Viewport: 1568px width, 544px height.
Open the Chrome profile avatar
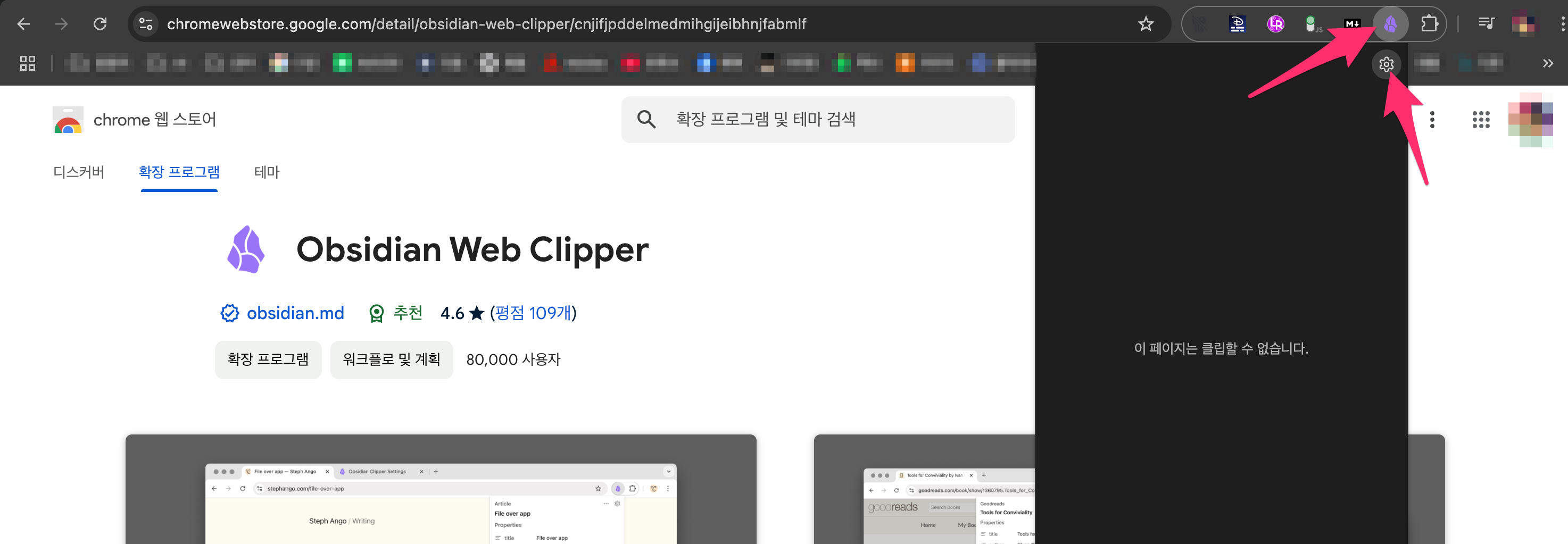1523,24
